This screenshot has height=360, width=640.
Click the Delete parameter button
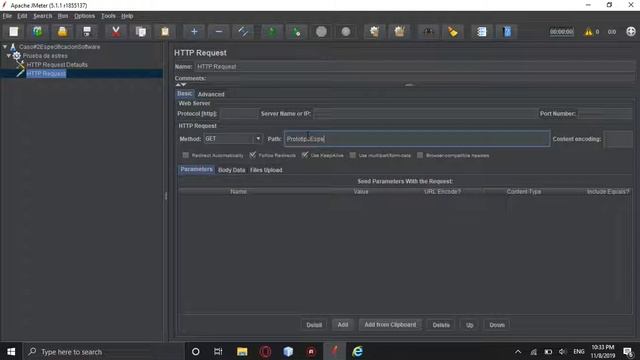tap(441, 325)
